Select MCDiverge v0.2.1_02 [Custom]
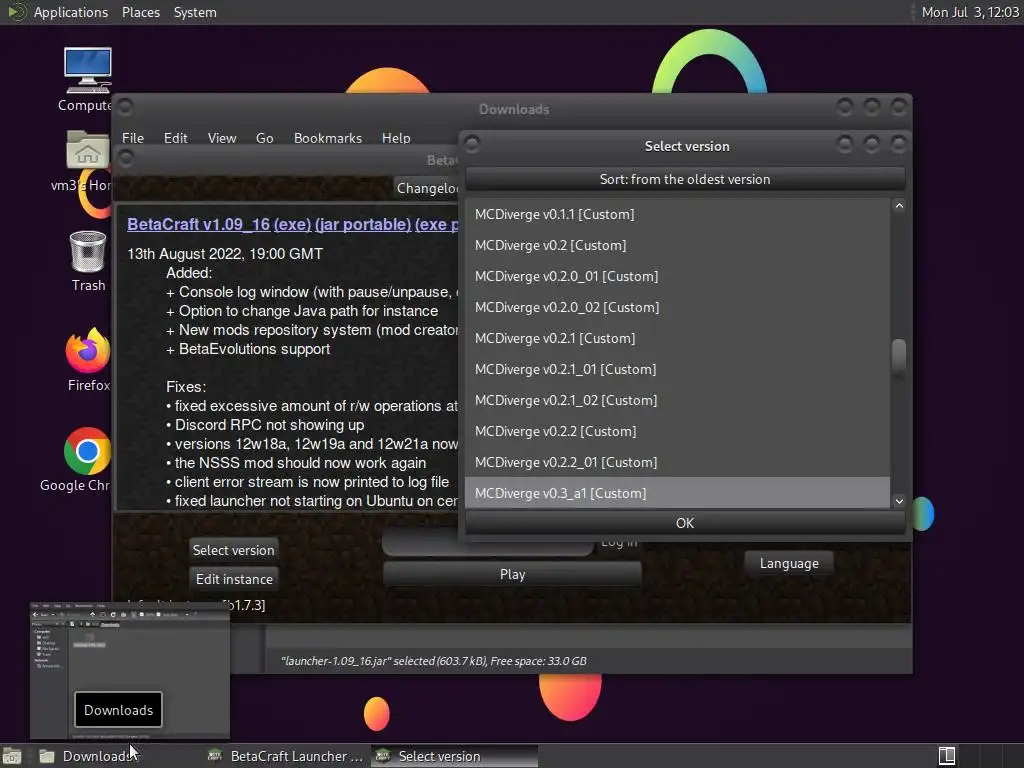 tap(677, 400)
